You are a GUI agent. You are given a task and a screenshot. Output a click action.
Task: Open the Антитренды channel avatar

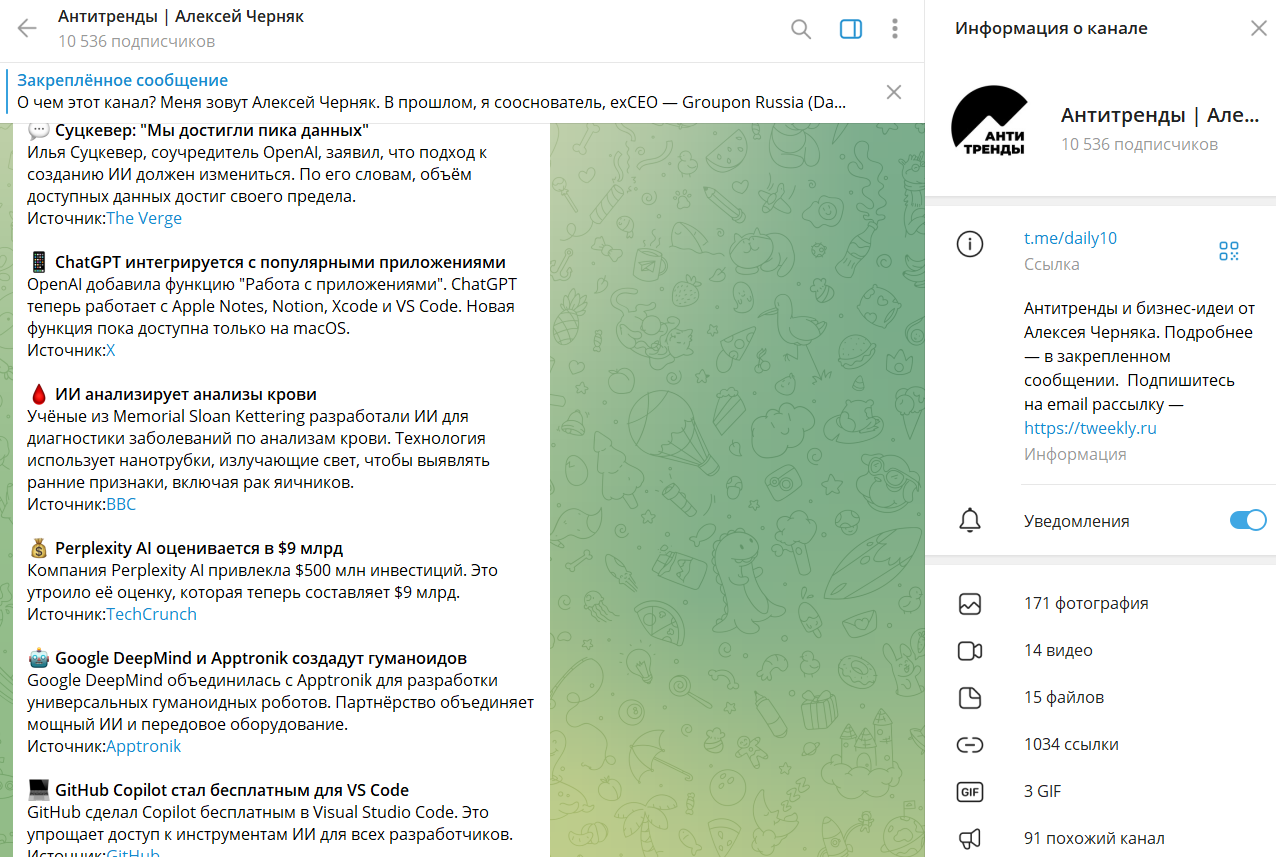989,121
